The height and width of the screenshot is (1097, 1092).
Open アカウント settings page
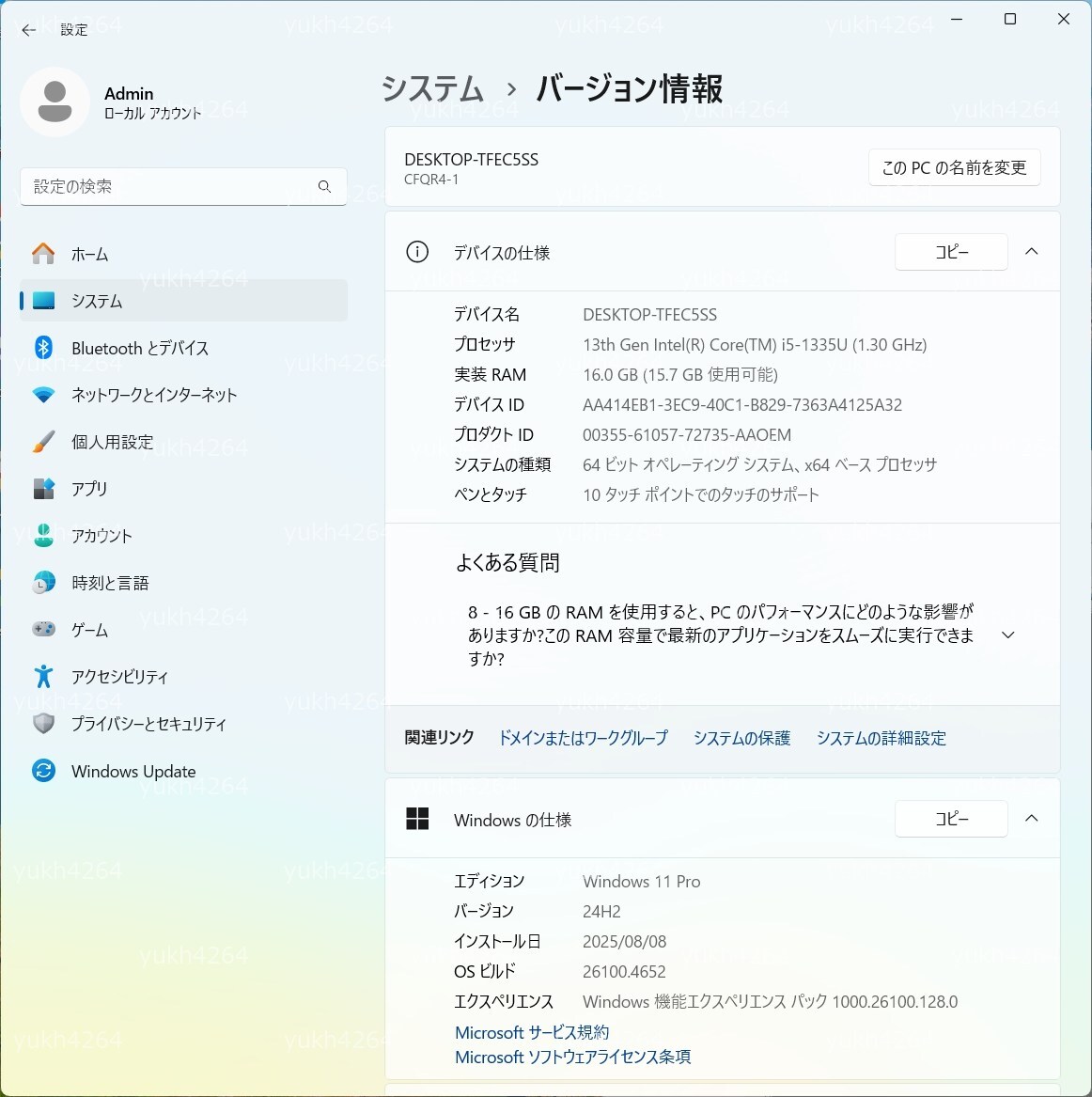(x=183, y=536)
